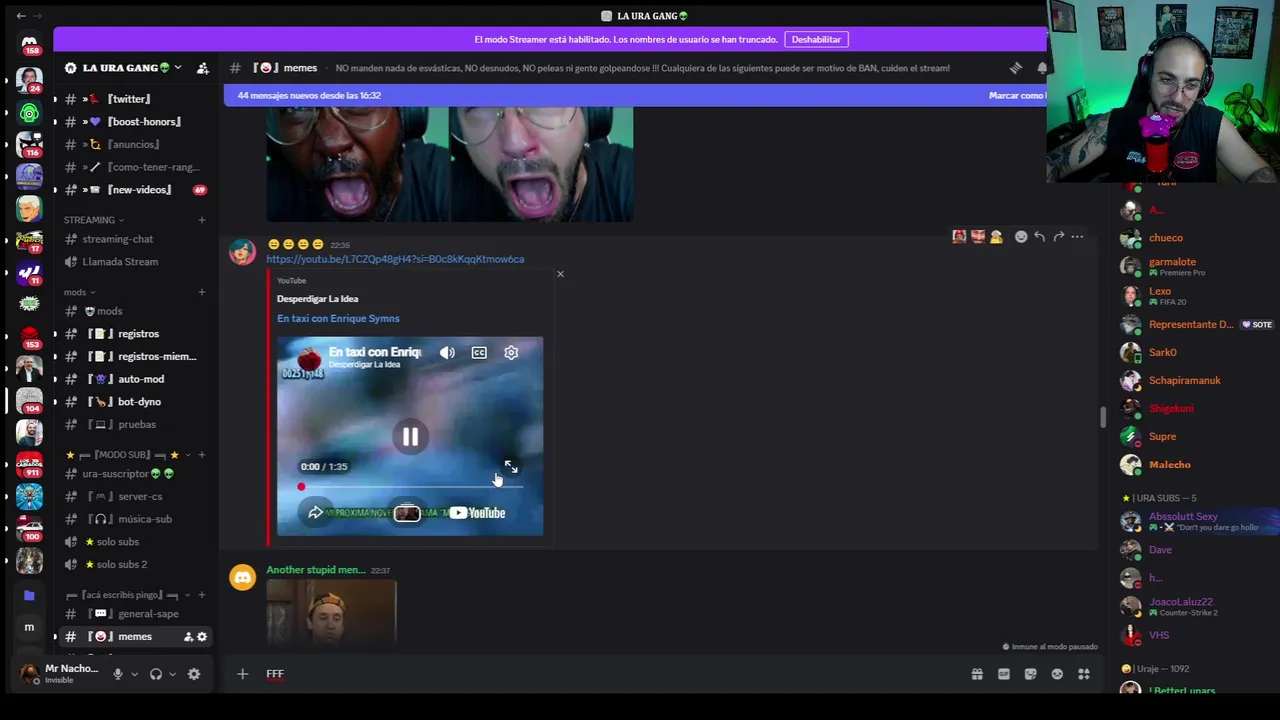Expand LA URA GANG server dropdown
Image resolution: width=1280 pixels, height=720 pixels.
click(177, 68)
